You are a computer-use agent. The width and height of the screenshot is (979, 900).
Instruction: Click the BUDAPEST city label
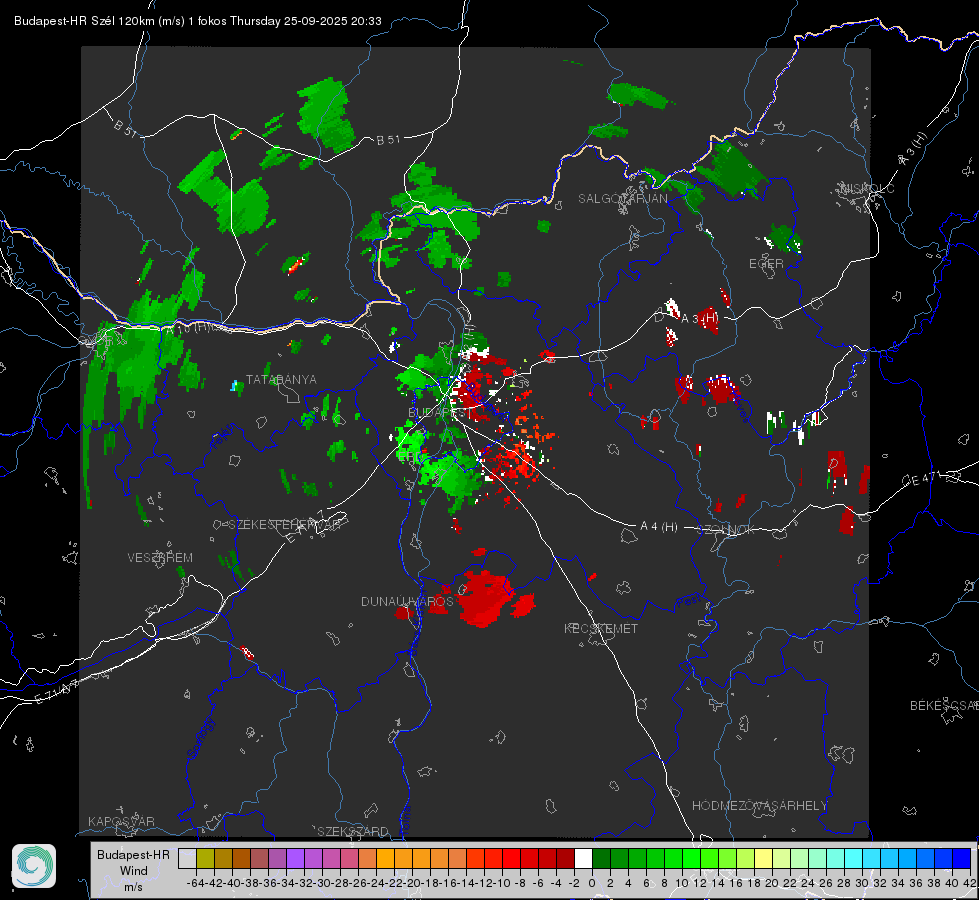439,413
